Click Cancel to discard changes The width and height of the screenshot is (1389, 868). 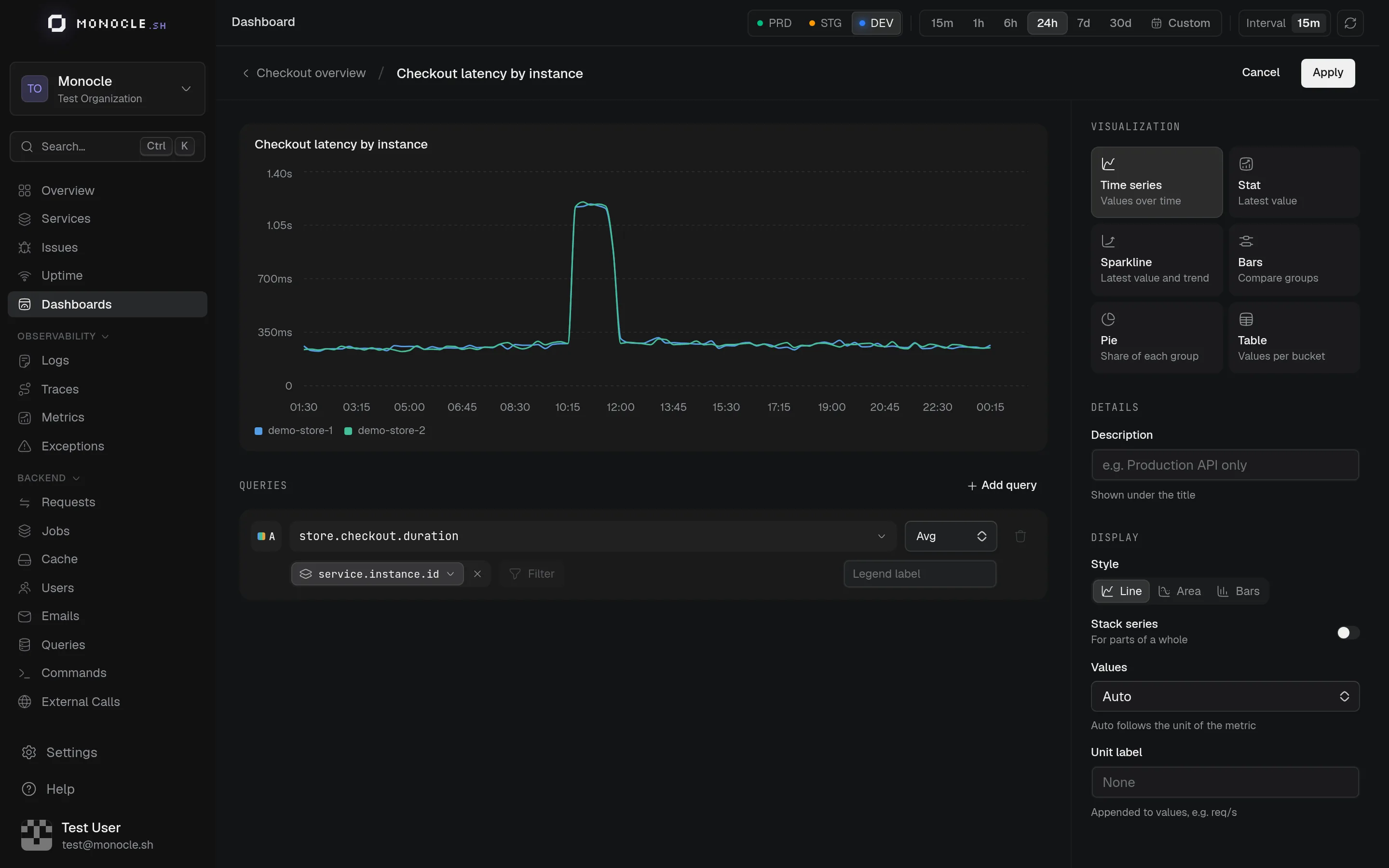[x=1260, y=72]
